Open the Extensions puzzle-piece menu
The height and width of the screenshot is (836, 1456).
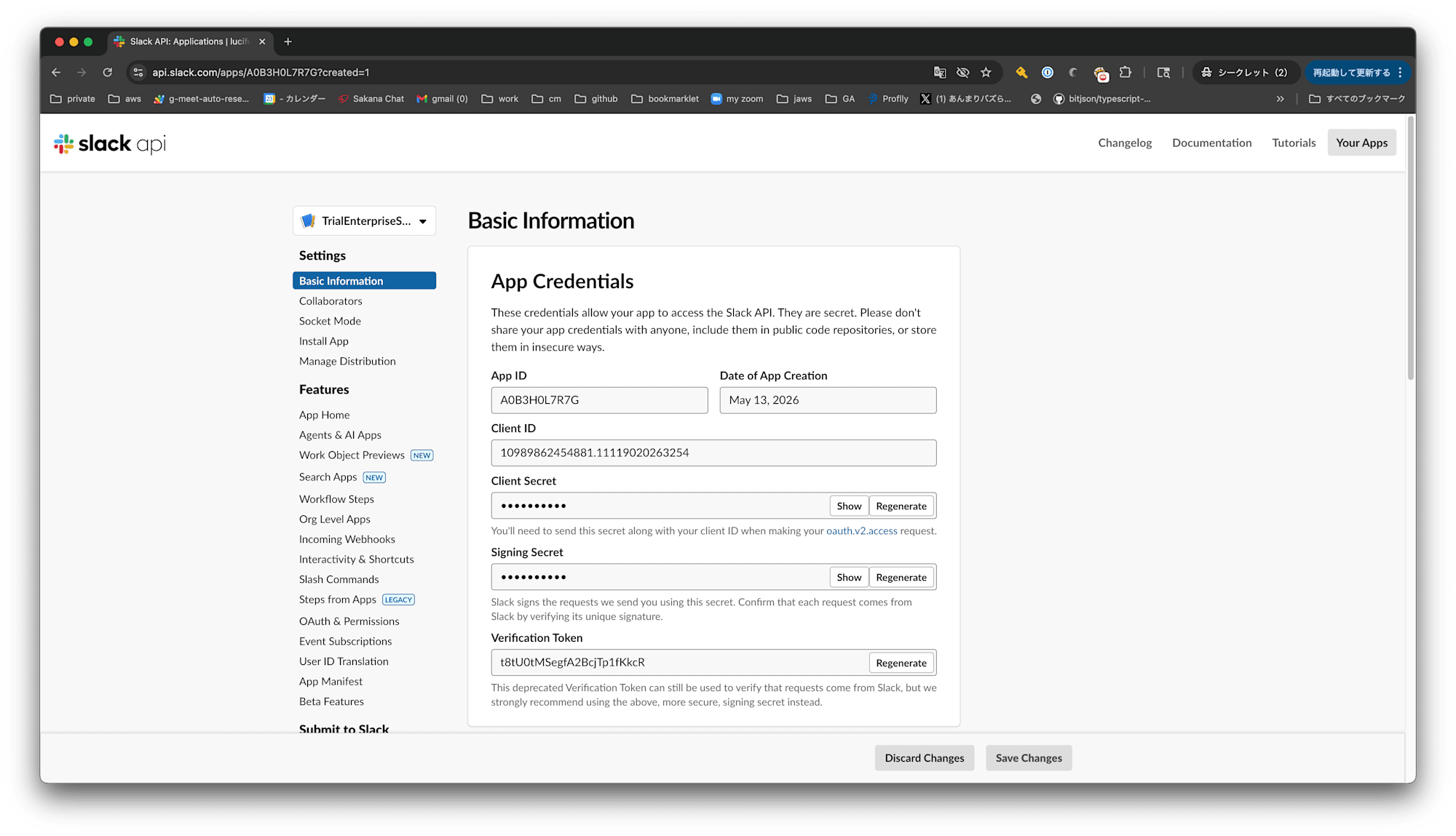click(x=1125, y=73)
